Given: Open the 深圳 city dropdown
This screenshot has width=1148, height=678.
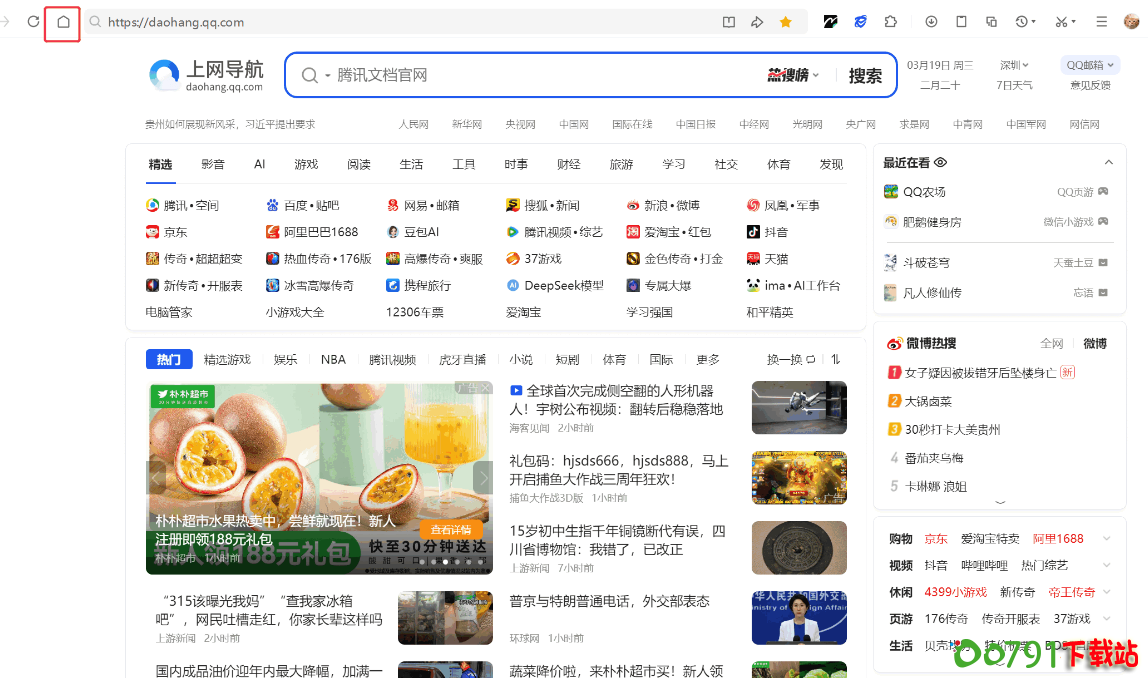Looking at the screenshot, I should pos(1014,65).
